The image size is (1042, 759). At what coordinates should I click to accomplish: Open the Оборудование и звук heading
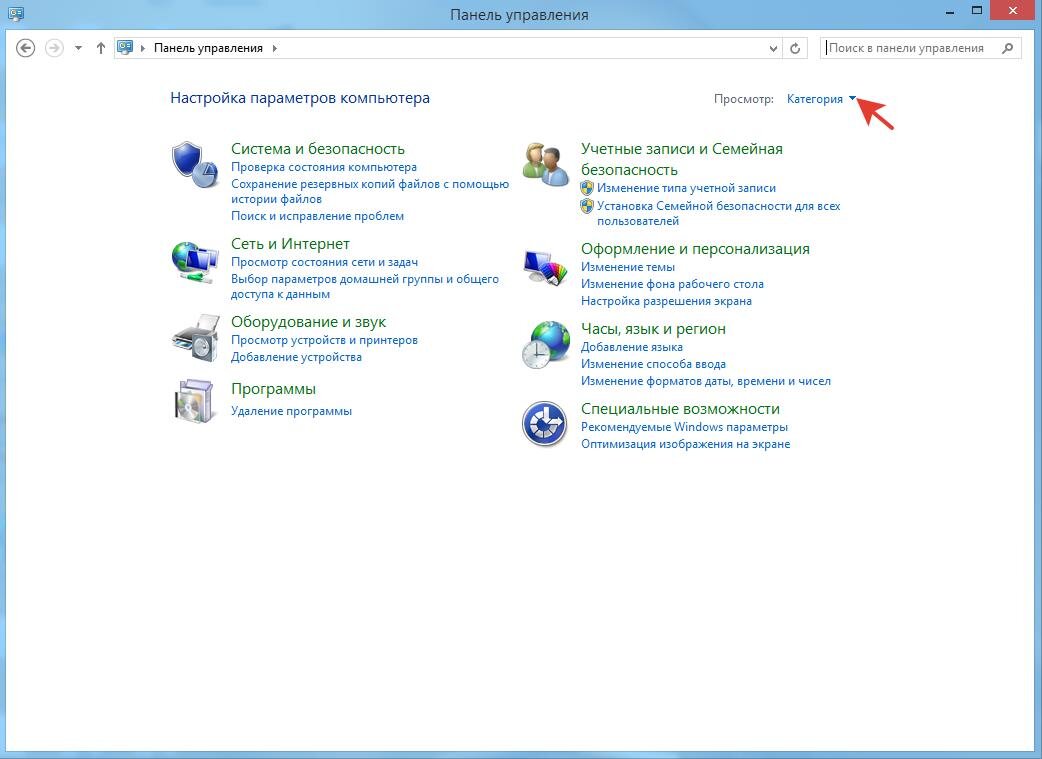click(x=308, y=322)
